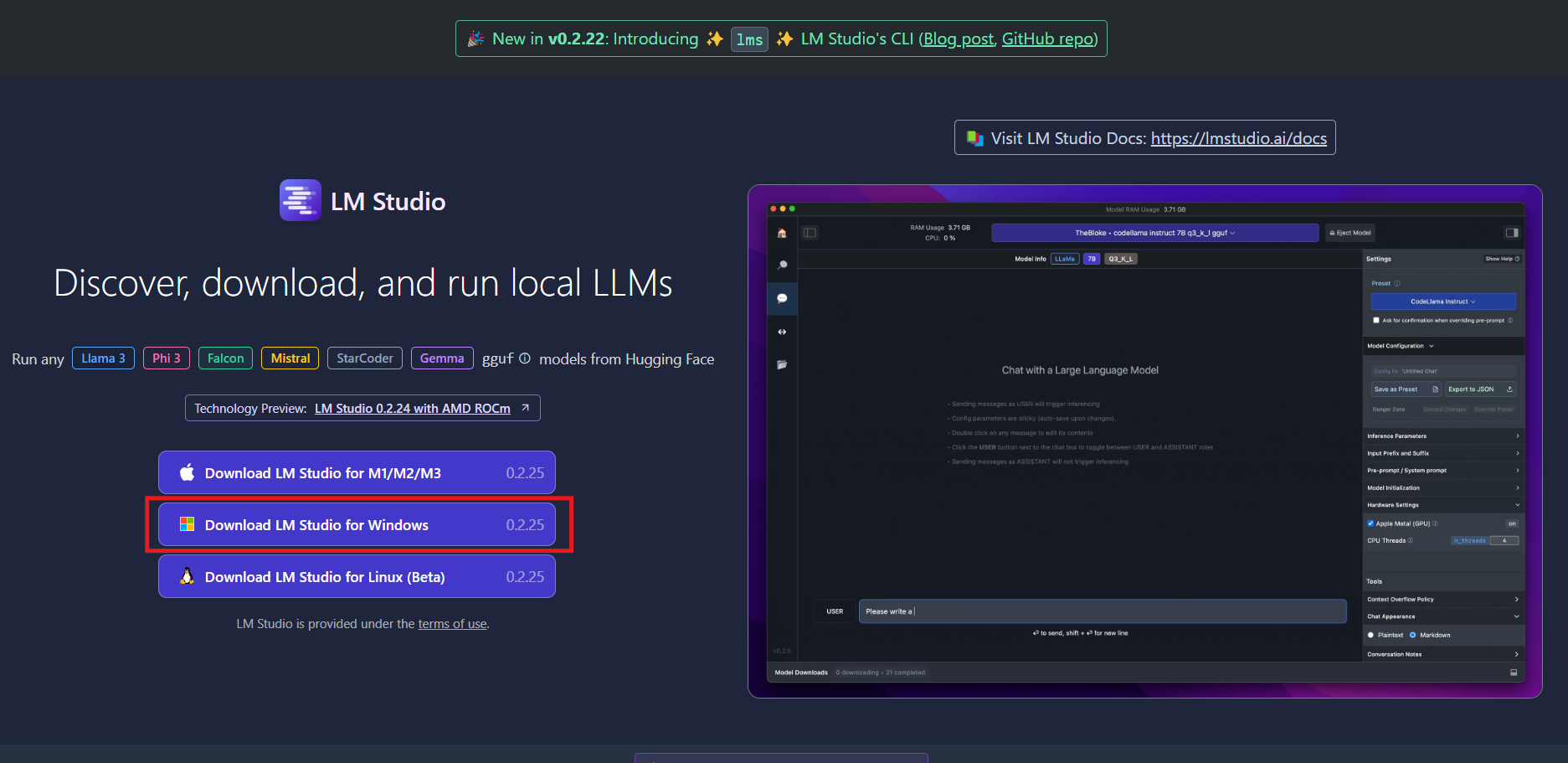Toggle the left sidebar panel icon in the preview
Viewport: 1568px width, 763px height.
pyautogui.click(x=810, y=233)
